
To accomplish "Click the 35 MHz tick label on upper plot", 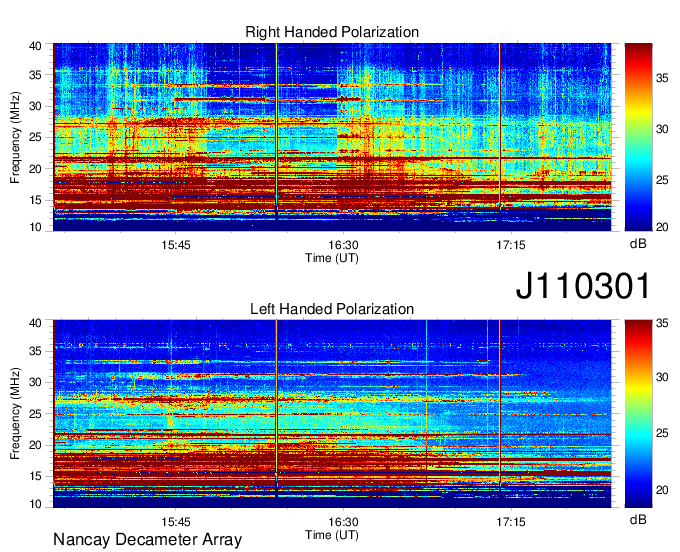I will 35,75.
